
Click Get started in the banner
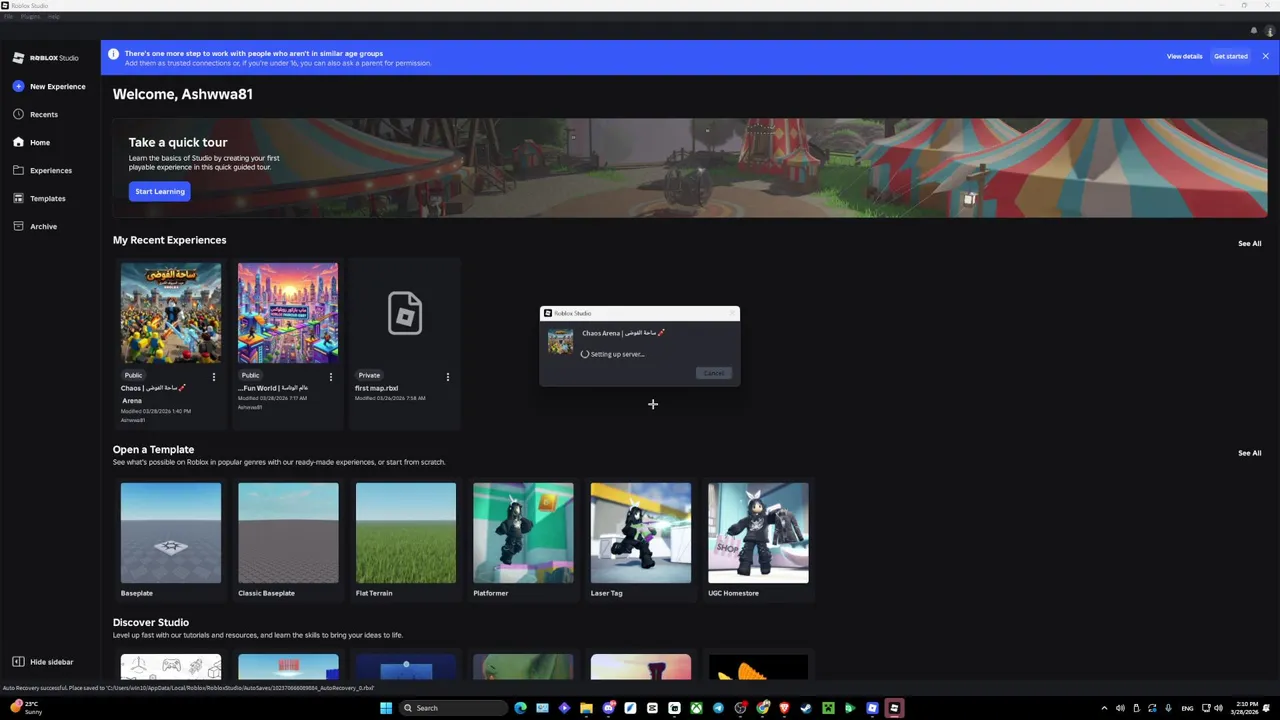(1231, 56)
